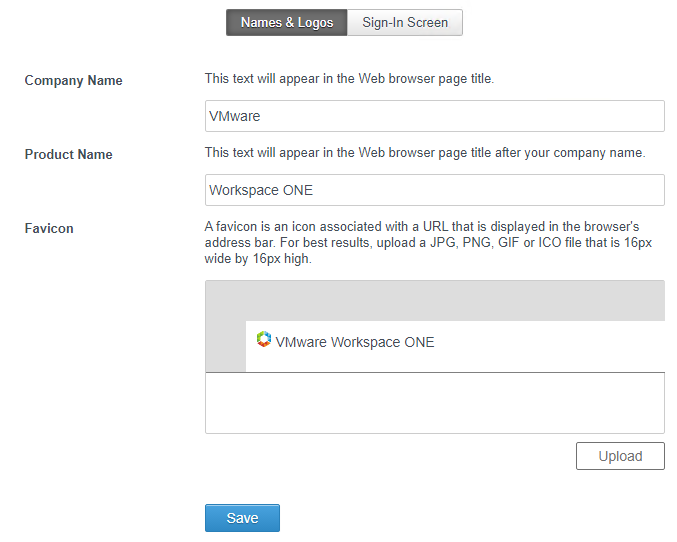
Task: Select the Names & Logos tab
Action: pyautogui.click(x=287, y=22)
